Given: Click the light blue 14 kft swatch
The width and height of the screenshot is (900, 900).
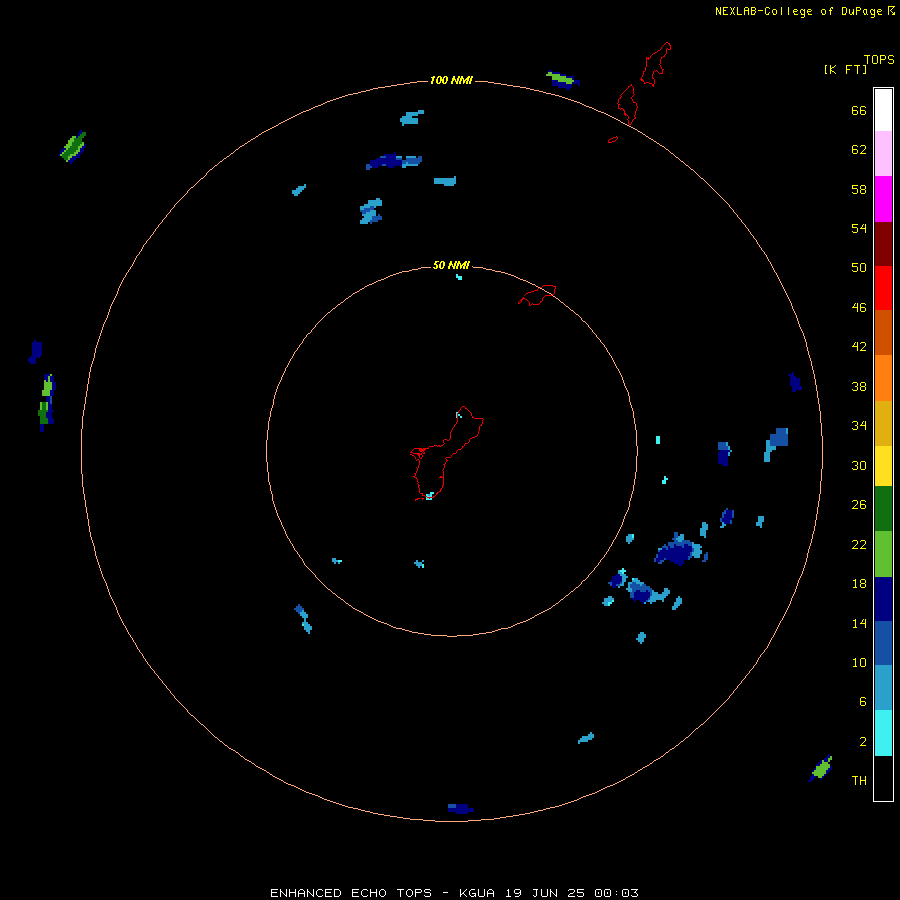Looking at the screenshot, I should [883, 687].
